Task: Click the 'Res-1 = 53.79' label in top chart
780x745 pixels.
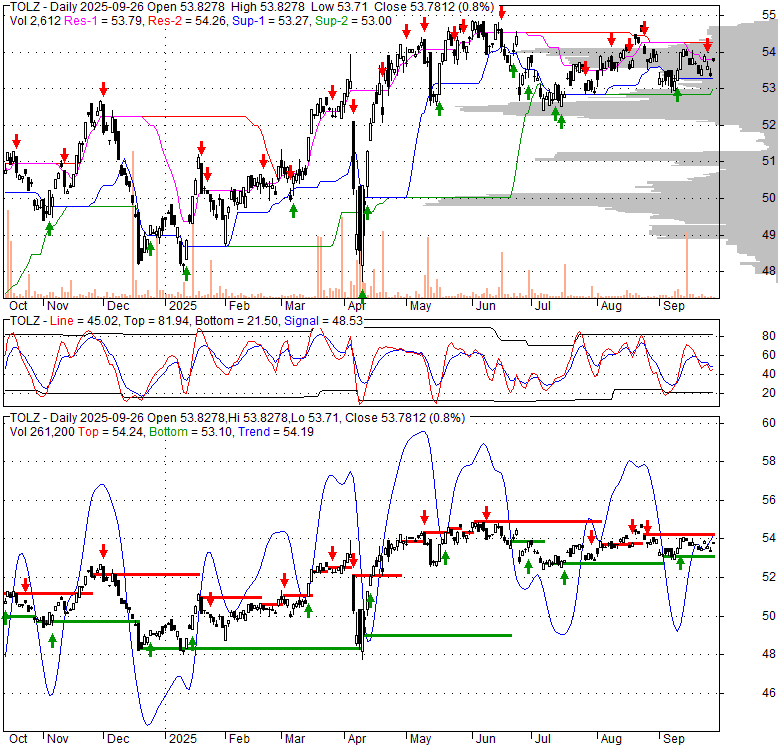Action: [103, 21]
